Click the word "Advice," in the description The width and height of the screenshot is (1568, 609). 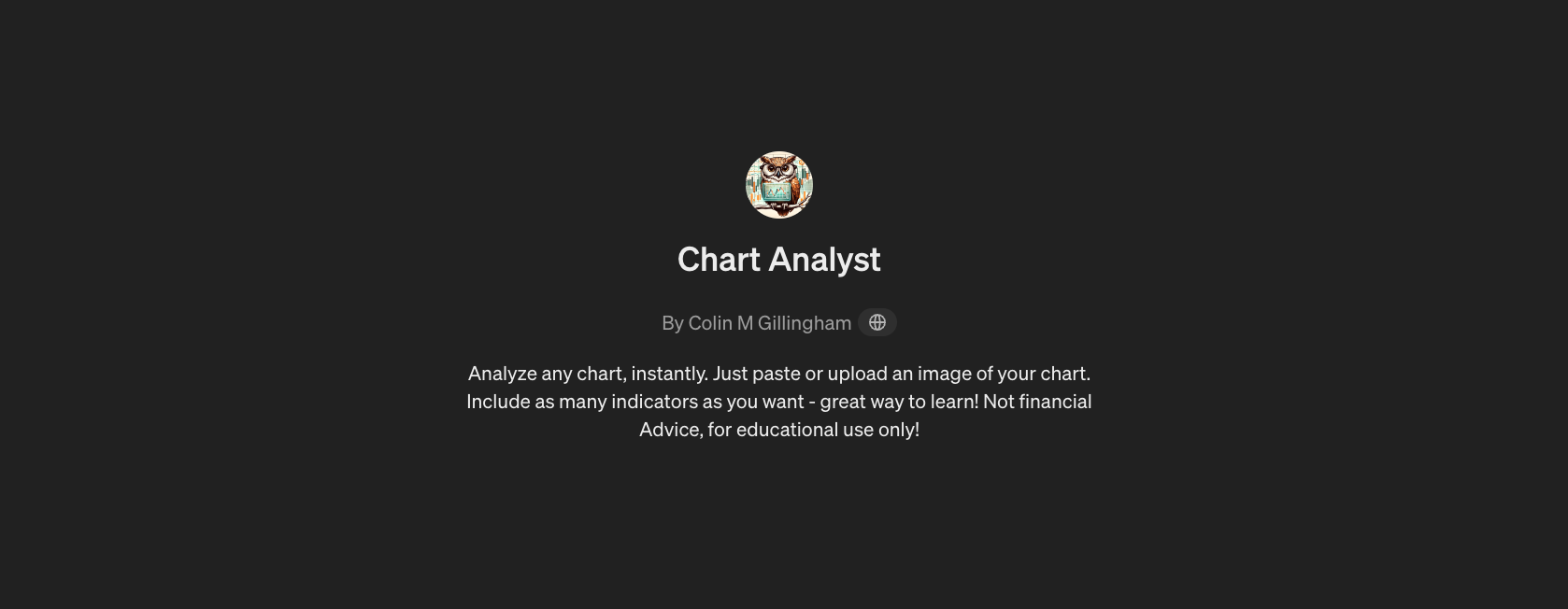point(671,430)
